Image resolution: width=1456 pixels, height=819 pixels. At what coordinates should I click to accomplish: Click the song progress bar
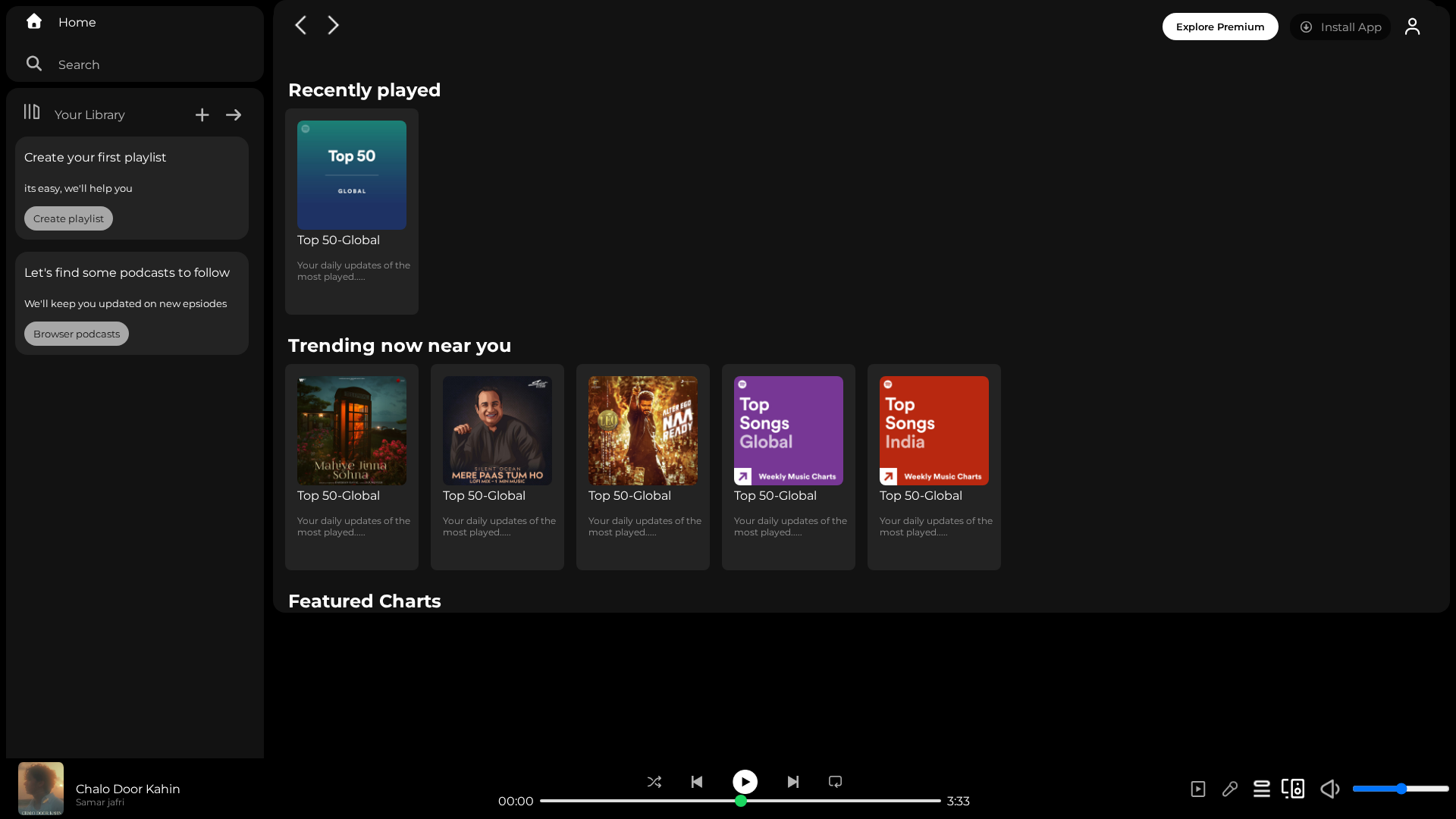click(740, 801)
